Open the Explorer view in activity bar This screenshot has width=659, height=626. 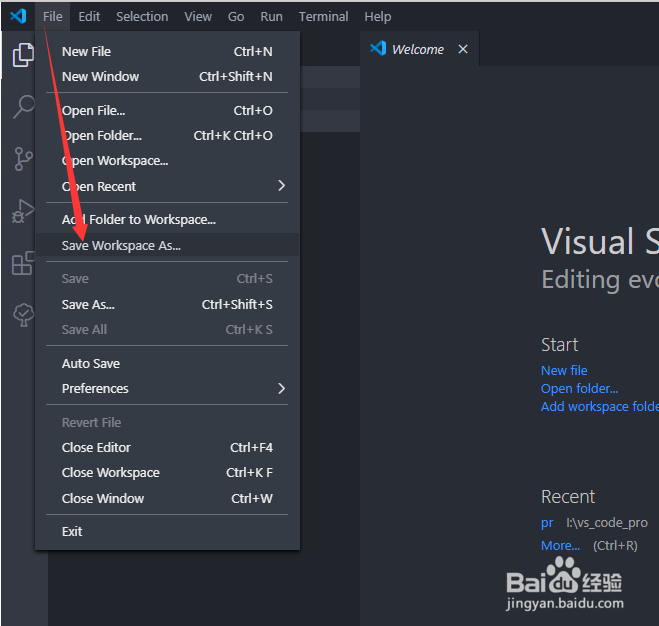point(23,55)
